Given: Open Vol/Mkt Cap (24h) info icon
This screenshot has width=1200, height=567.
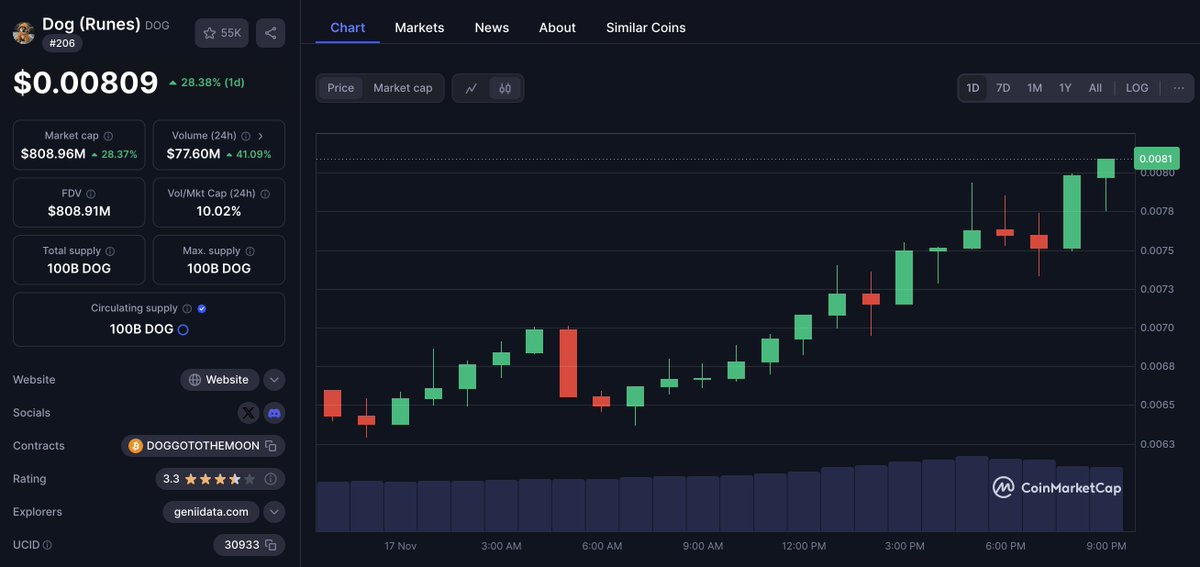Looking at the screenshot, I should (x=265, y=194).
